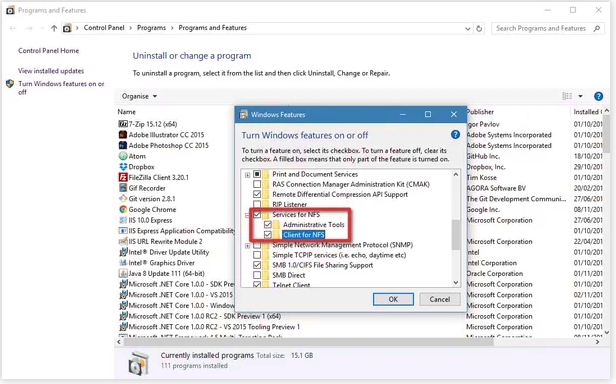The image size is (616, 384).
Task: Collapse the Services for NFS node
Action: 248,215
